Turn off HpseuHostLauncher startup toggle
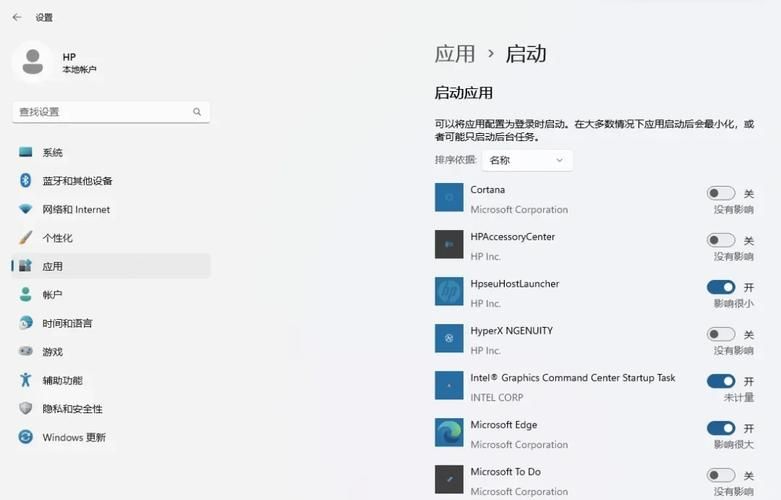The height and width of the screenshot is (500, 781). (x=720, y=287)
